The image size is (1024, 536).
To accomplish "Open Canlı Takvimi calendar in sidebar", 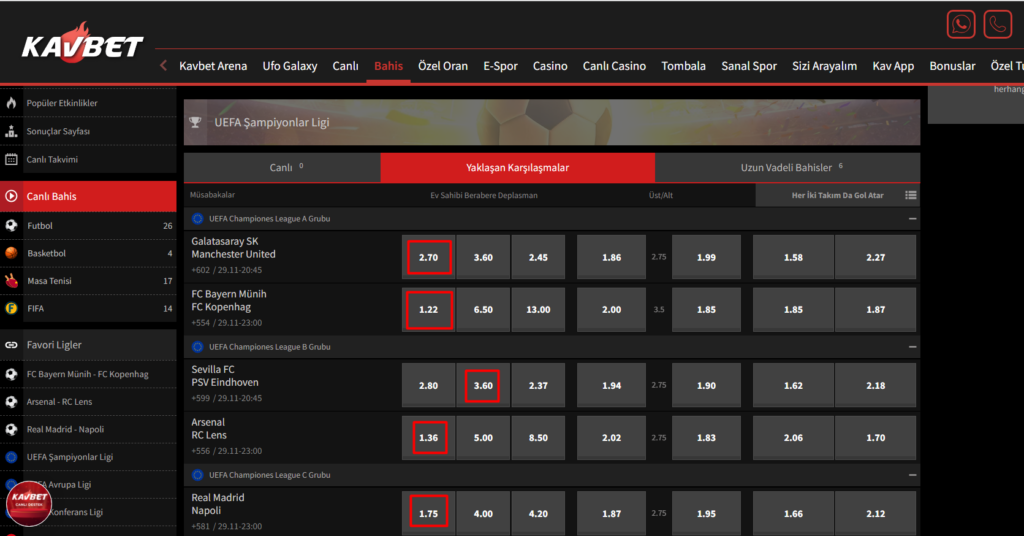I will (52, 159).
